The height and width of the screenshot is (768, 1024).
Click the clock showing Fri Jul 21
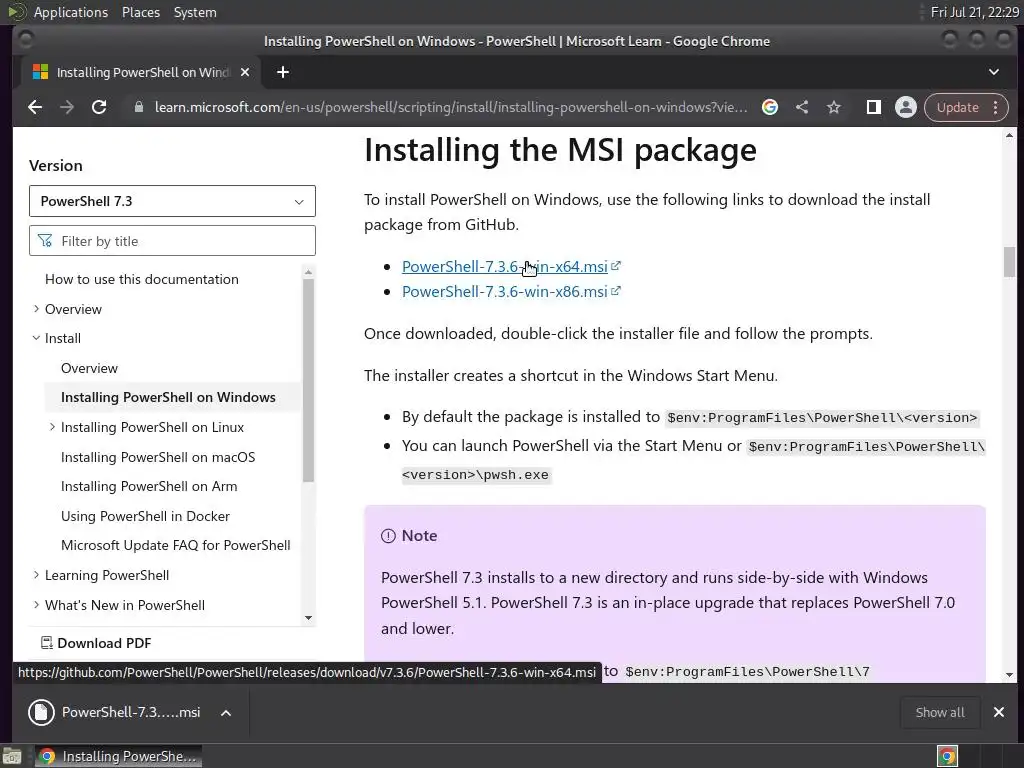974,12
